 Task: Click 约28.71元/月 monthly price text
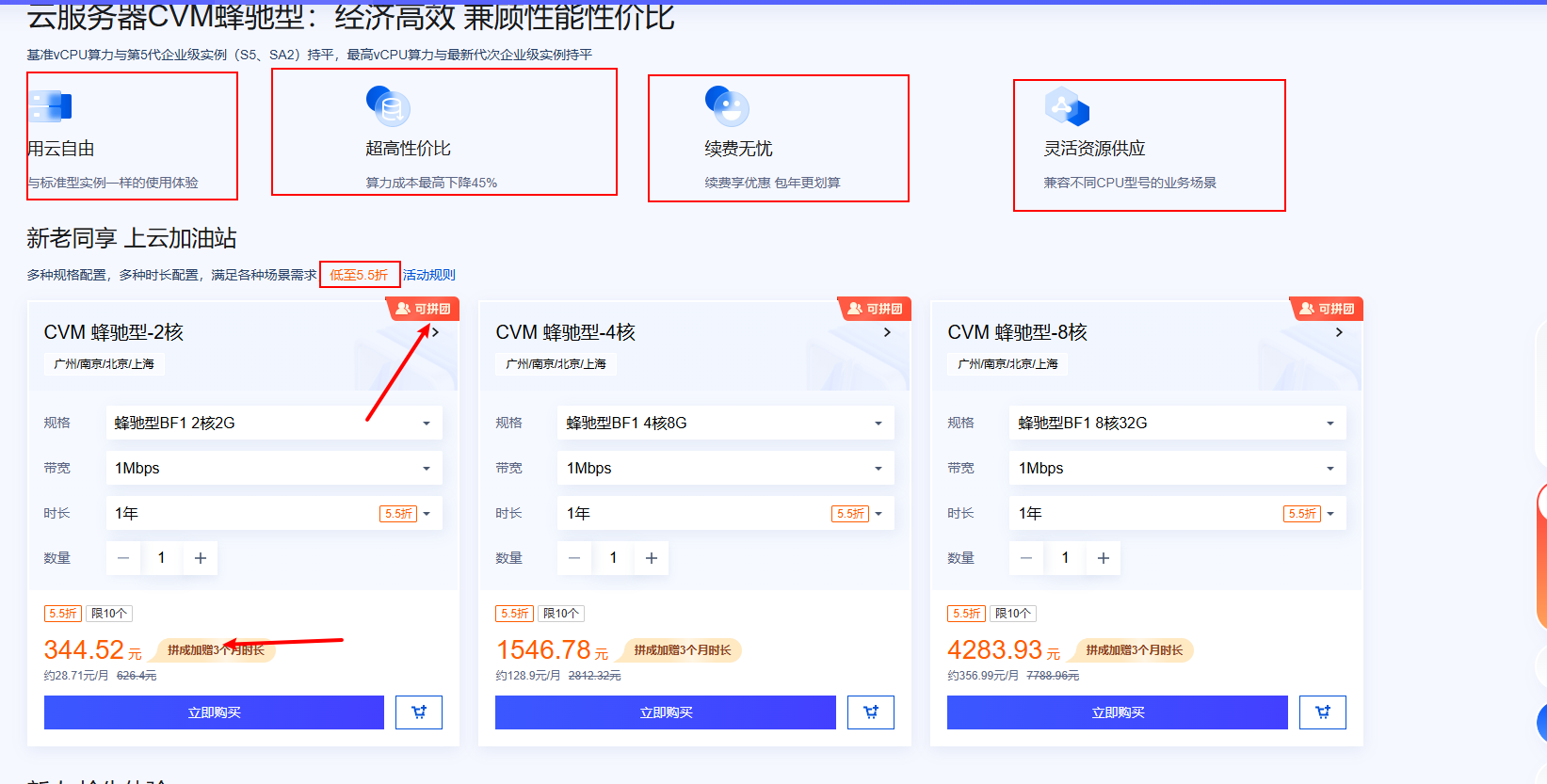tap(76, 676)
